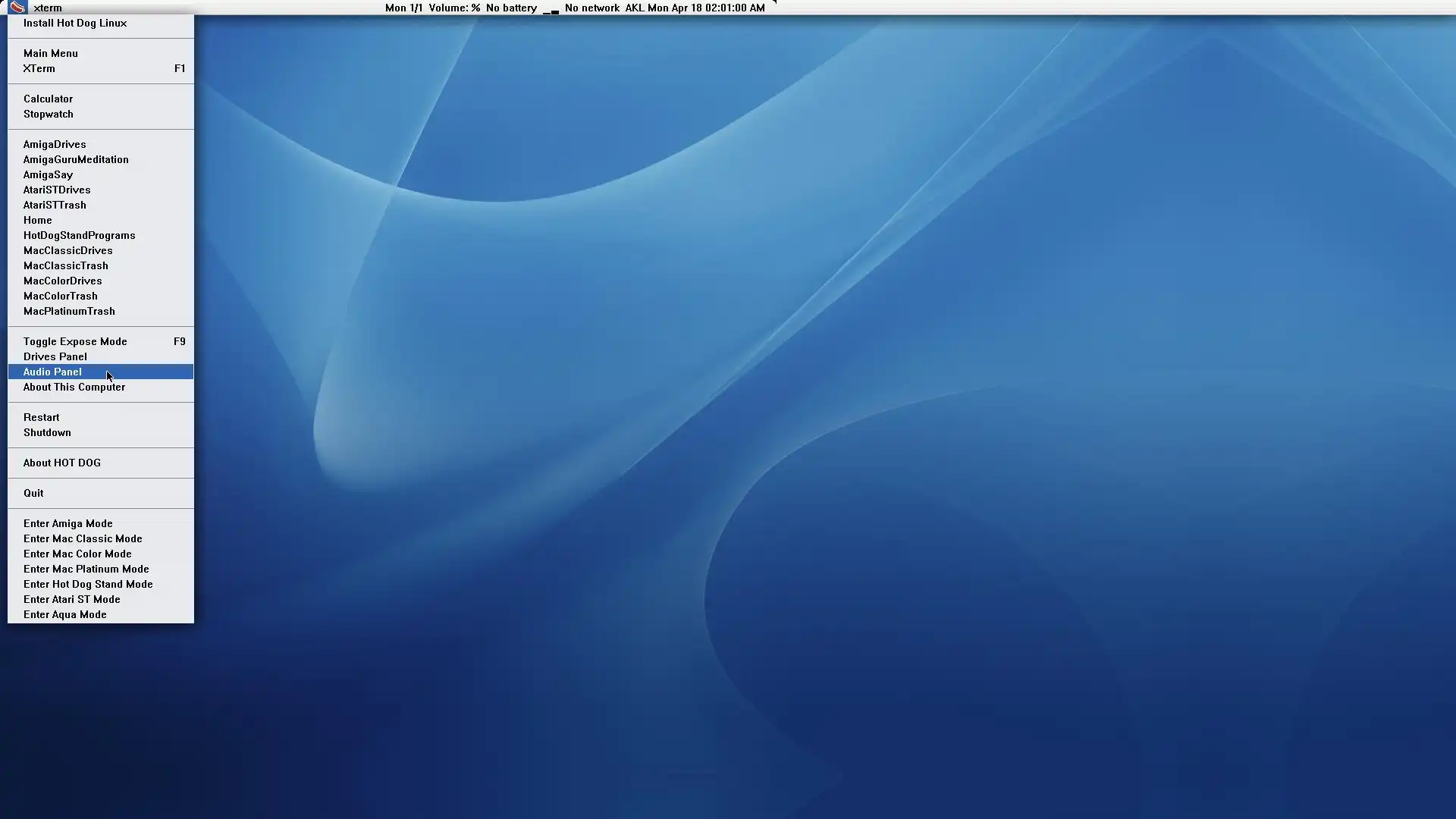Image resolution: width=1456 pixels, height=819 pixels.
Task: Click the Volume status indicator
Action: [454, 8]
